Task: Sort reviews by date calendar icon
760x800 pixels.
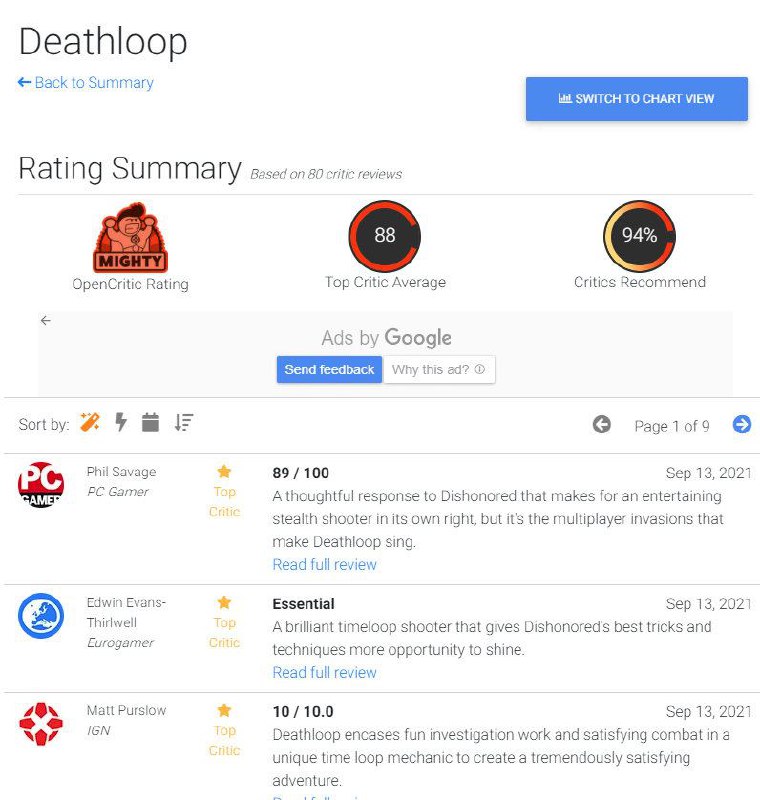Action: click(x=150, y=422)
